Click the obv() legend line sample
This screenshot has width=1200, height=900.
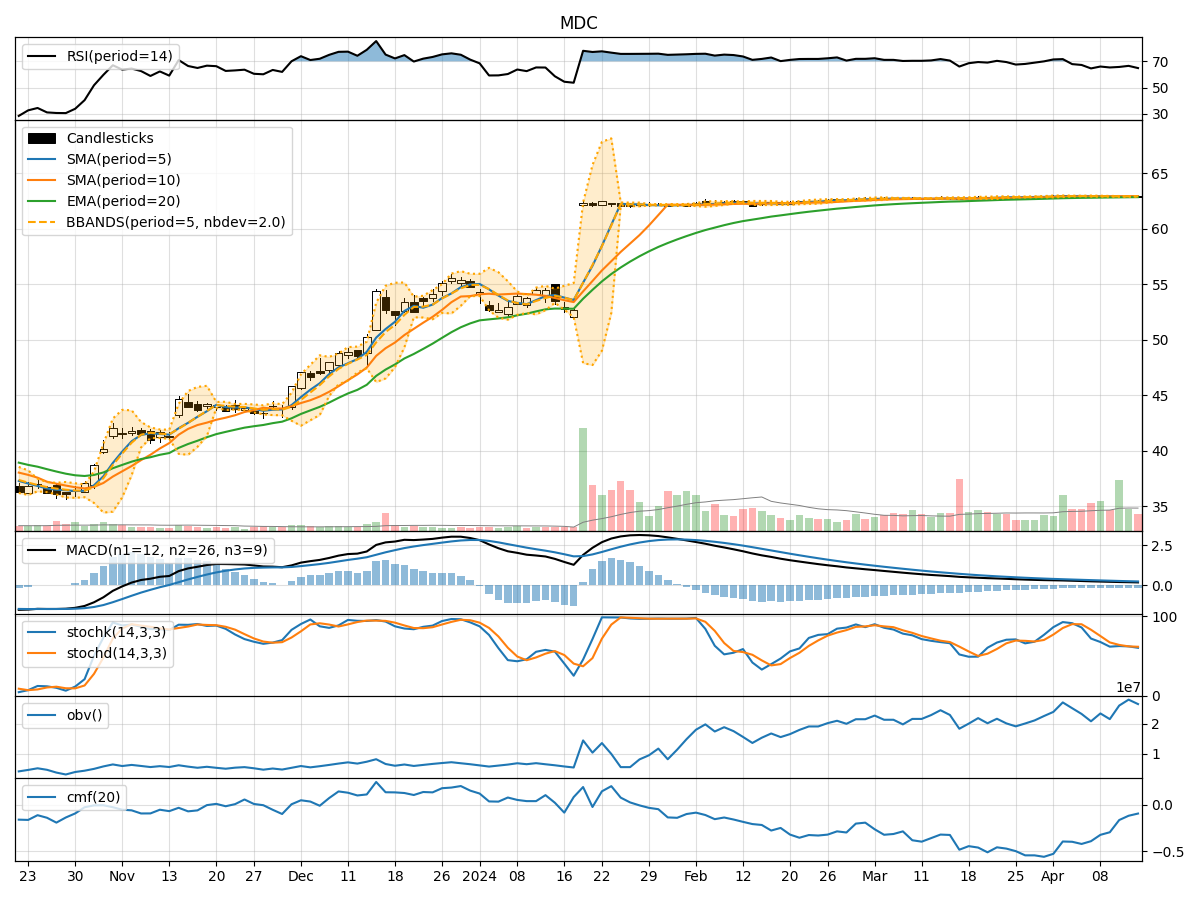(43, 713)
